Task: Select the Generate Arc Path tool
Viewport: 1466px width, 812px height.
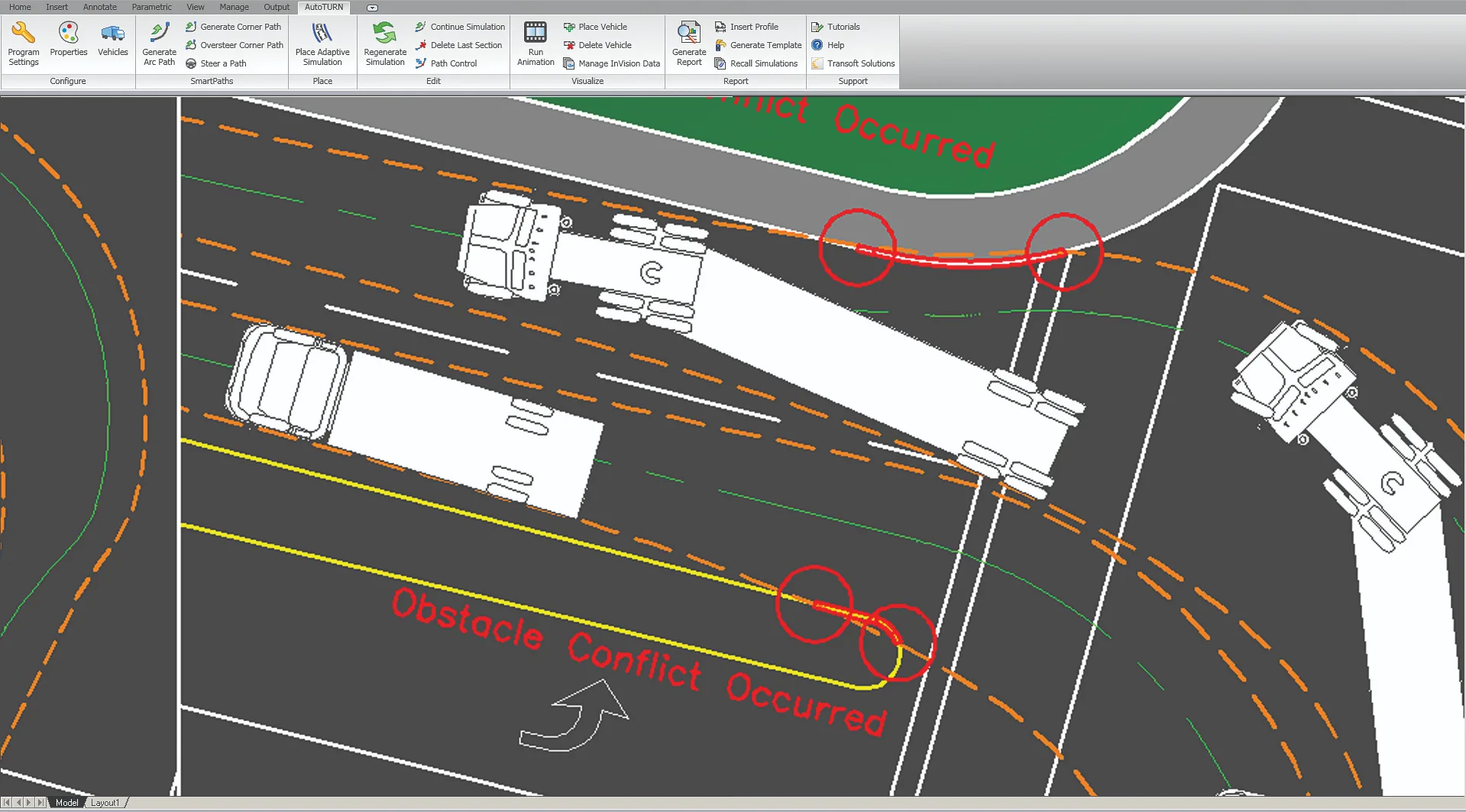Action: (x=159, y=44)
